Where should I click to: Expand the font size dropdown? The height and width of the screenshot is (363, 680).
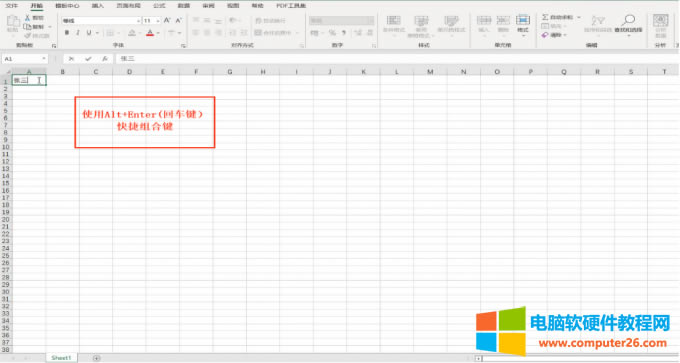click(158, 21)
